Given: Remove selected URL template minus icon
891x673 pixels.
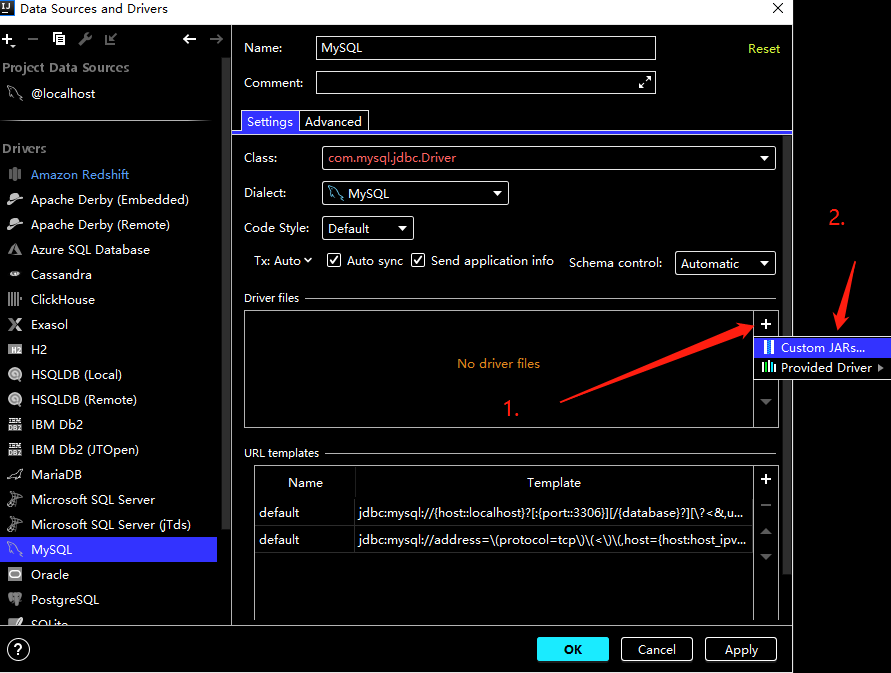Looking at the screenshot, I should pyautogui.click(x=765, y=505).
